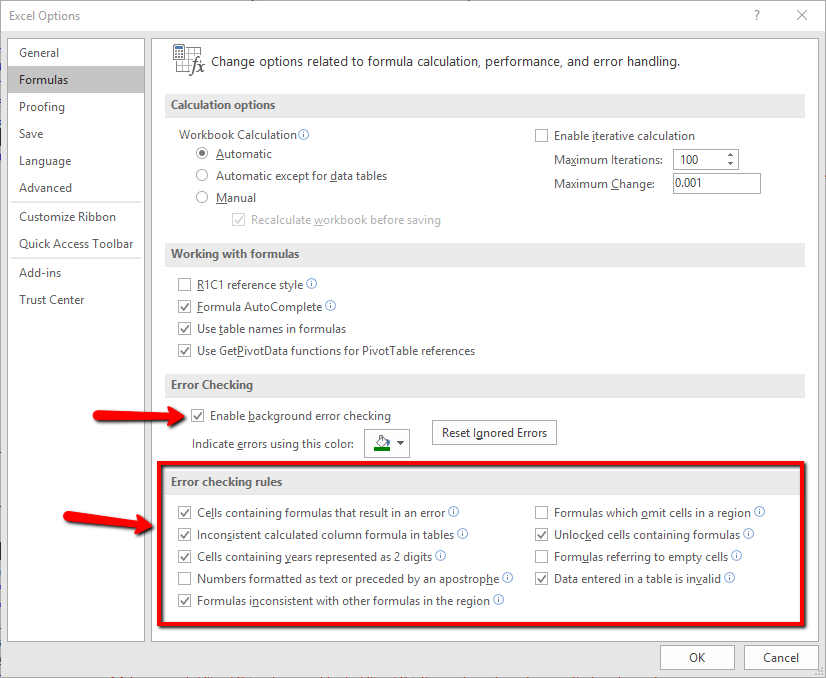Uncheck Use table names in formulas
The image size is (826, 678).
click(184, 329)
